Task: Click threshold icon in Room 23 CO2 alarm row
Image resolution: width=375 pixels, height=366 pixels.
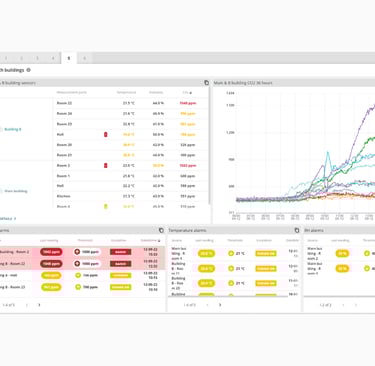Action: [x=78, y=287]
